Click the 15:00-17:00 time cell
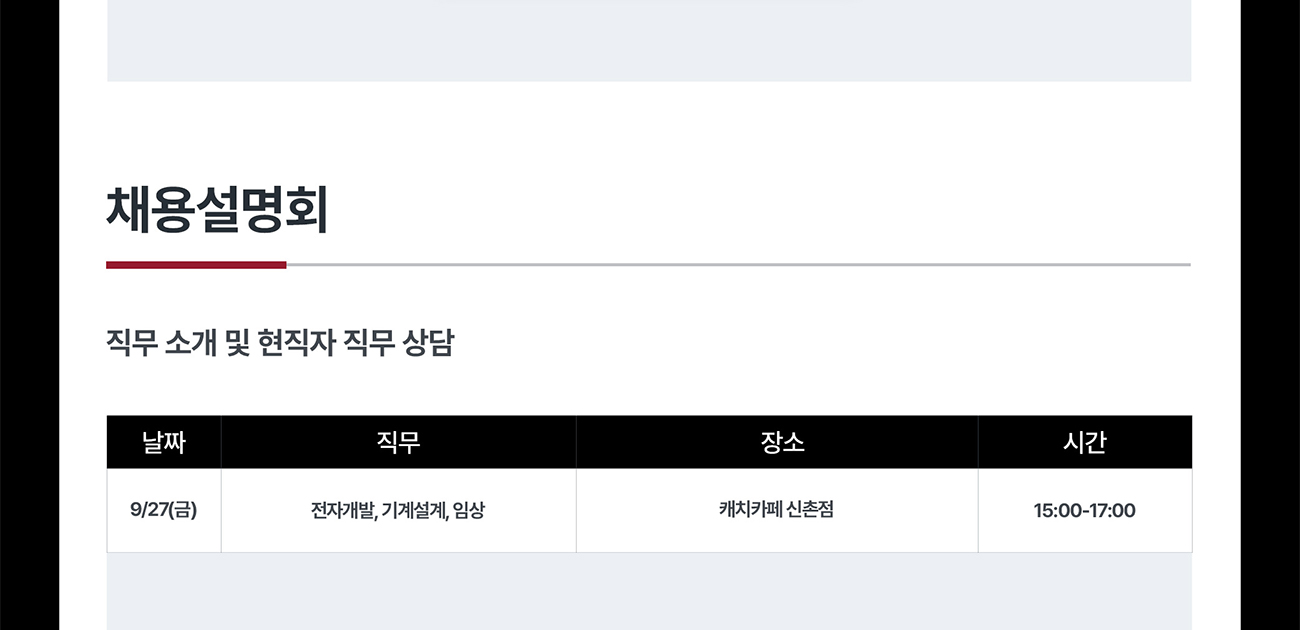 pyautogui.click(x=1084, y=511)
